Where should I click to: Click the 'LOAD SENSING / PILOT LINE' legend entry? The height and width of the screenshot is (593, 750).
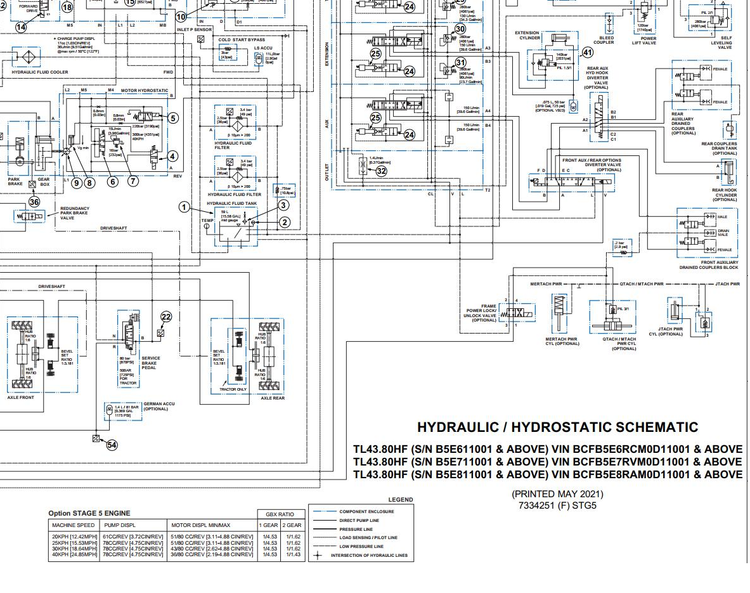pyautogui.click(x=368, y=538)
